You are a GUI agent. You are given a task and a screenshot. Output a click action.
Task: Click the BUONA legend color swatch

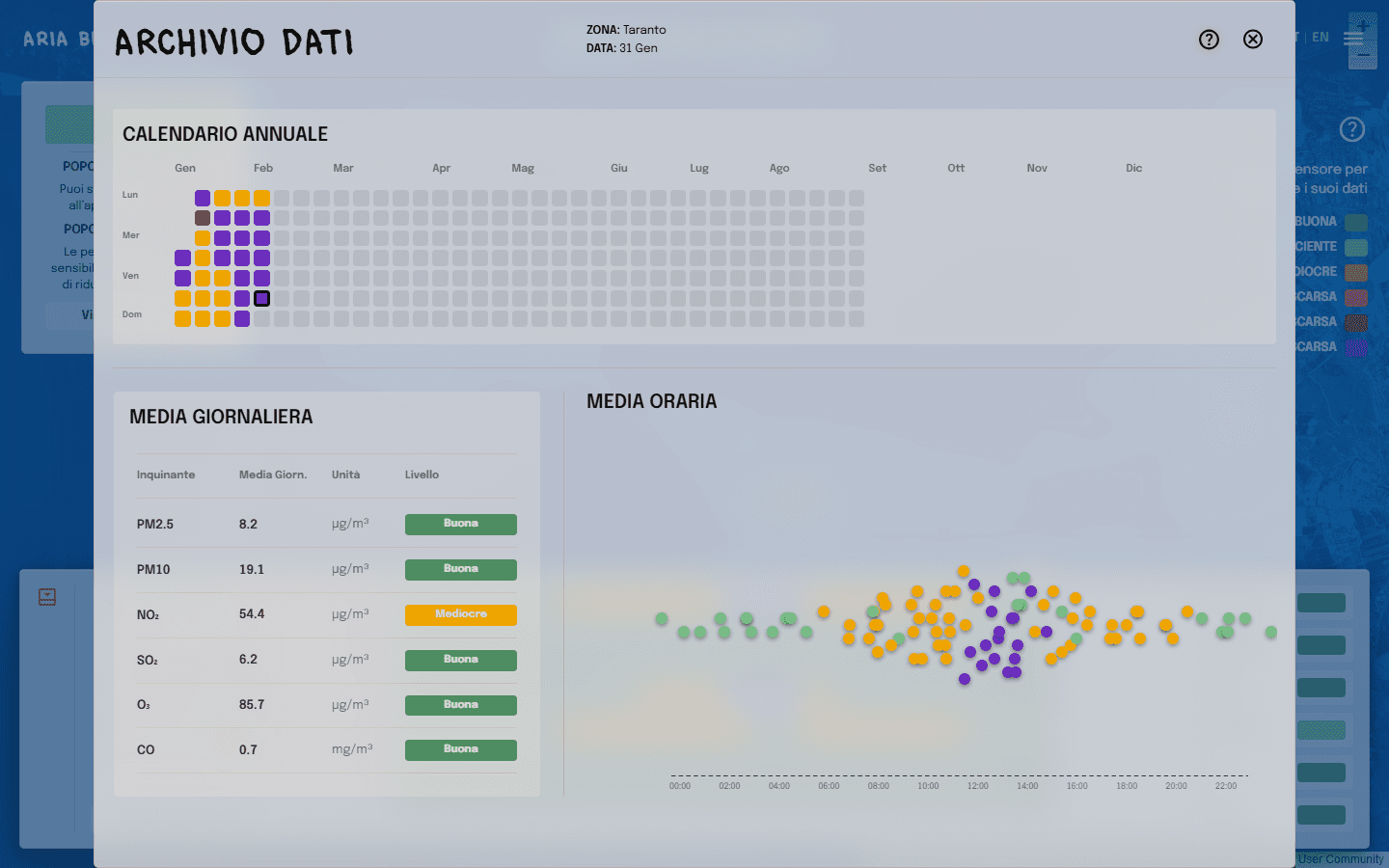point(1356,222)
